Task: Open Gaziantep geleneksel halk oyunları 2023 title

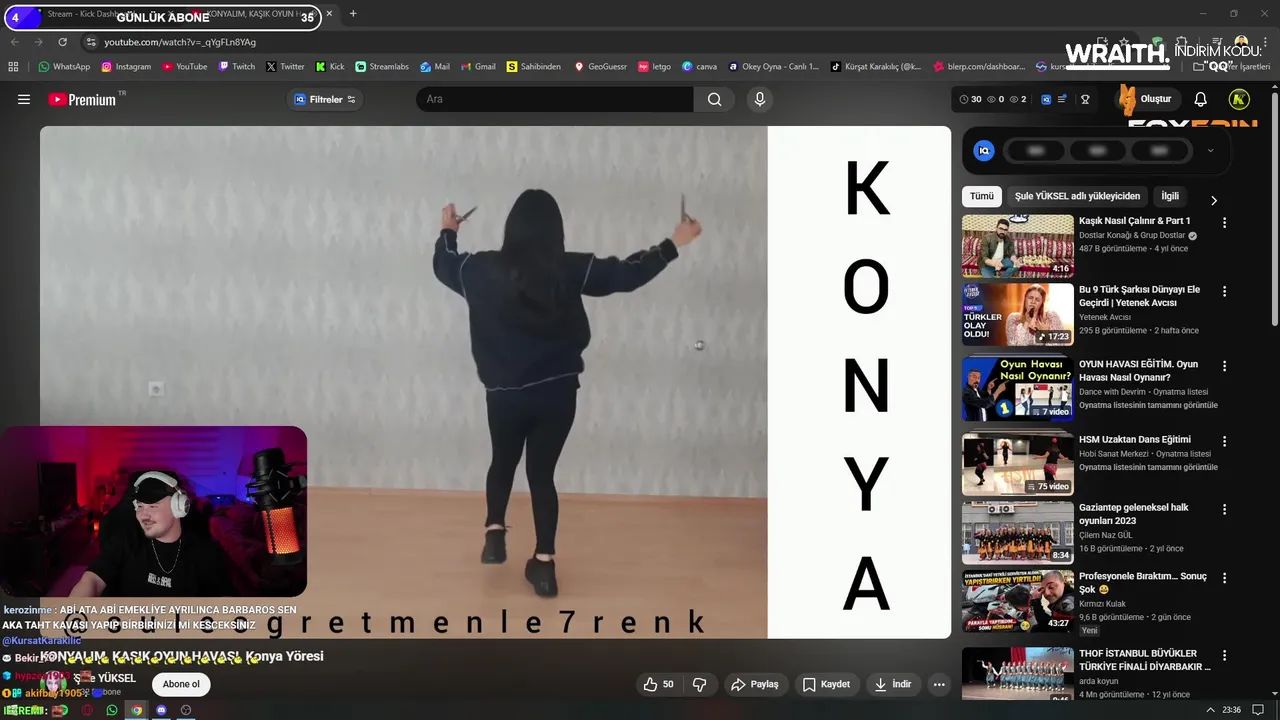Action: (1134, 514)
